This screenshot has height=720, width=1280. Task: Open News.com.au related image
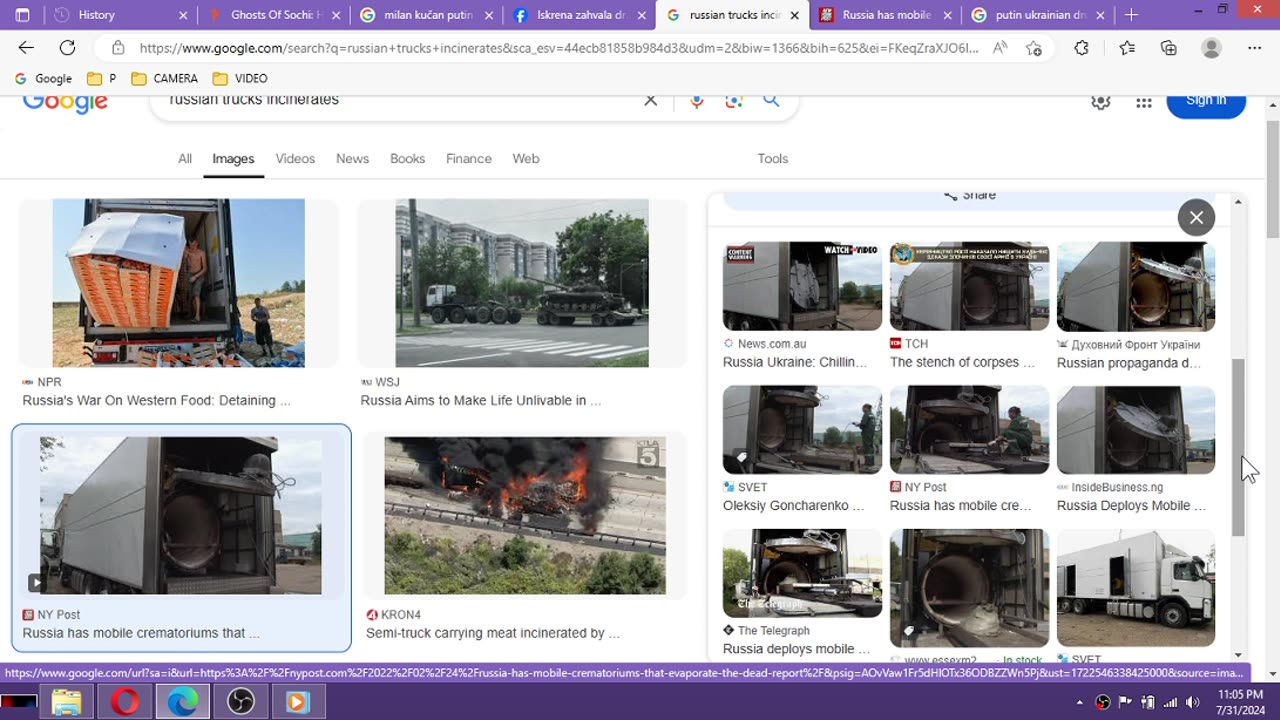(x=802, y=286)
